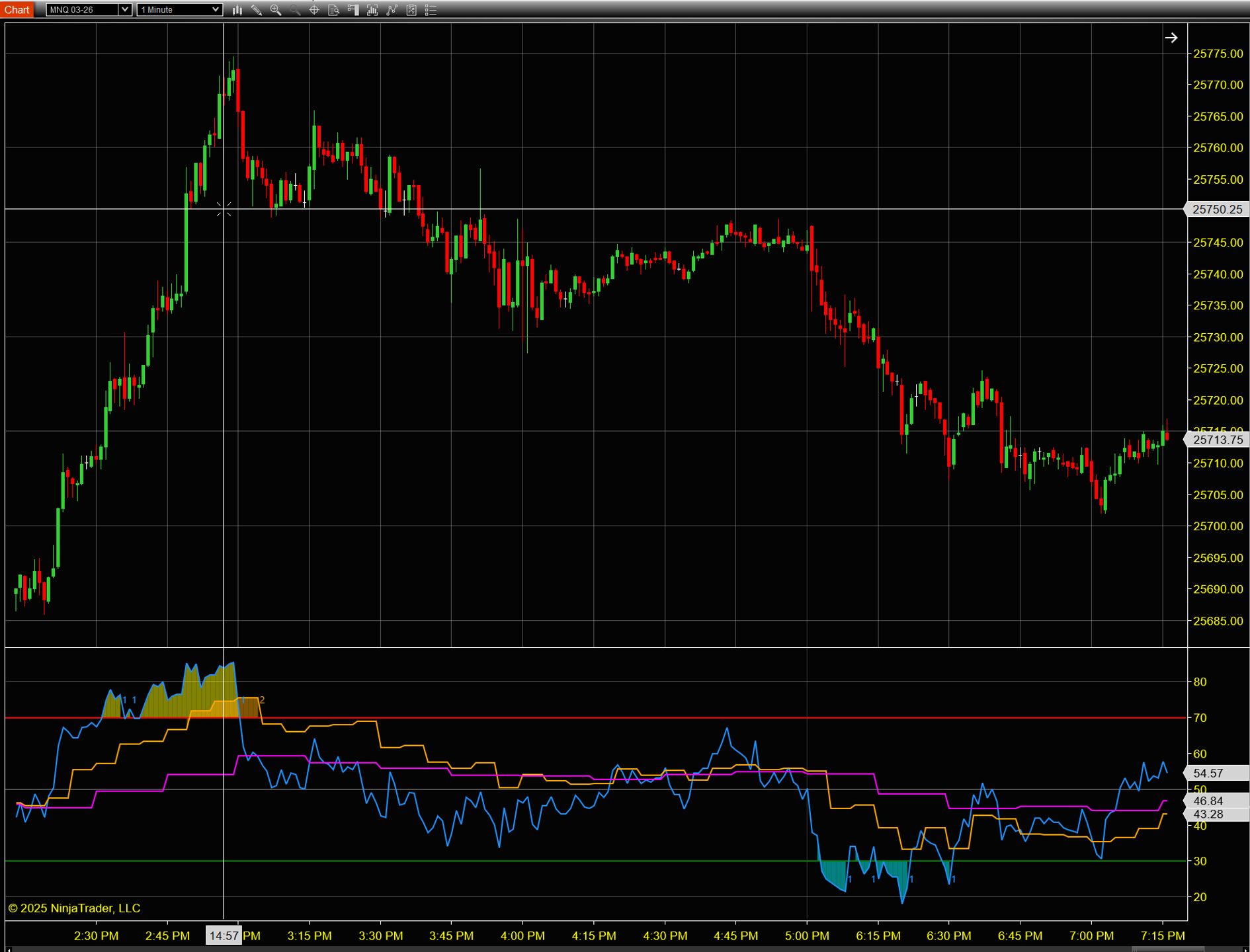Click the 30 oversold level label
1250x952 pixels.
point(1200,861)
